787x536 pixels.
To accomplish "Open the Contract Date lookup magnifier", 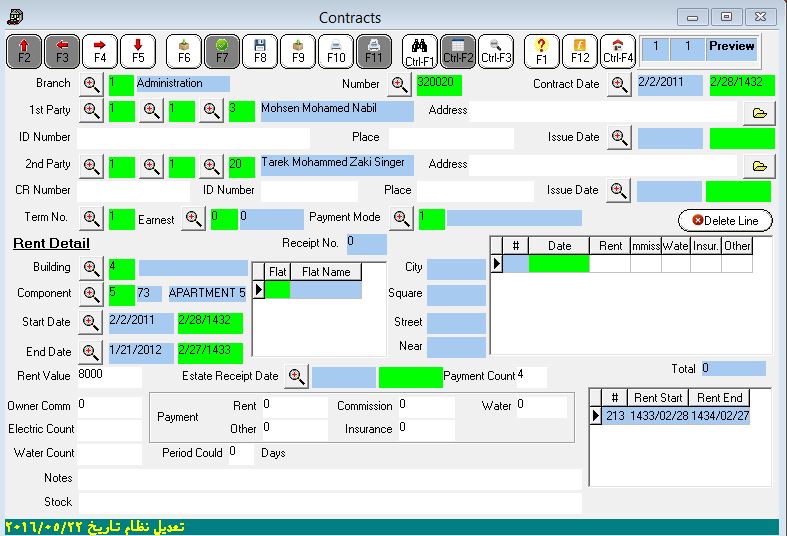I will pyautogui.click(x=620, y=84).
